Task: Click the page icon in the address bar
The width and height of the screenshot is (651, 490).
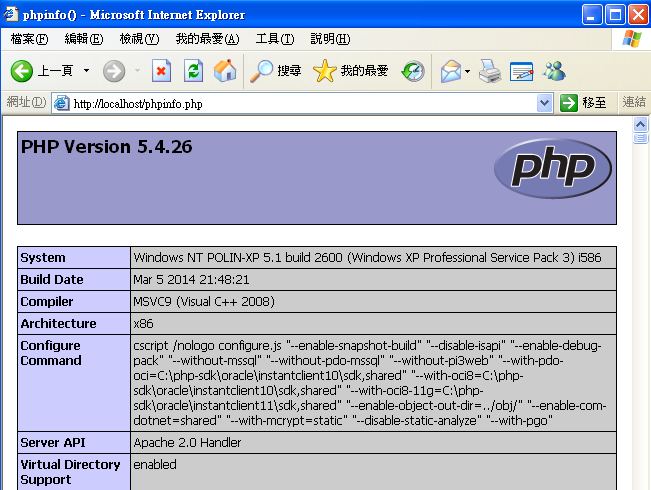Action: [61, 103]
